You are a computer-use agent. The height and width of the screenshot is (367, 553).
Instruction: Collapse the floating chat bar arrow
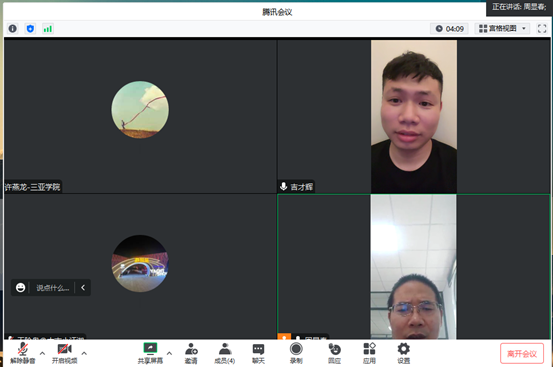pyautogui.click(x=83, y=288)
